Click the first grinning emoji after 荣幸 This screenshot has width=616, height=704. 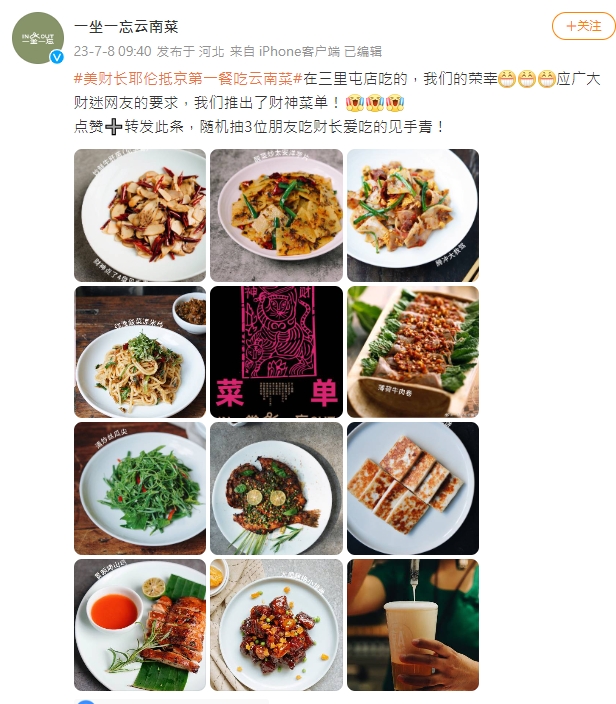507,79
